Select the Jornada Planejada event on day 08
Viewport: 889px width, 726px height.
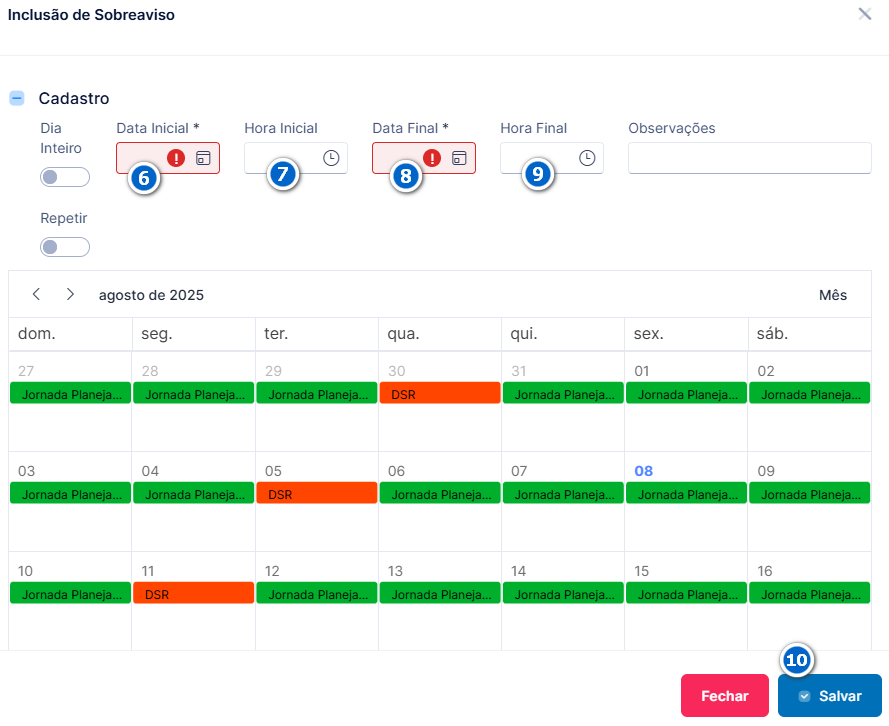[x=686, y=493]
